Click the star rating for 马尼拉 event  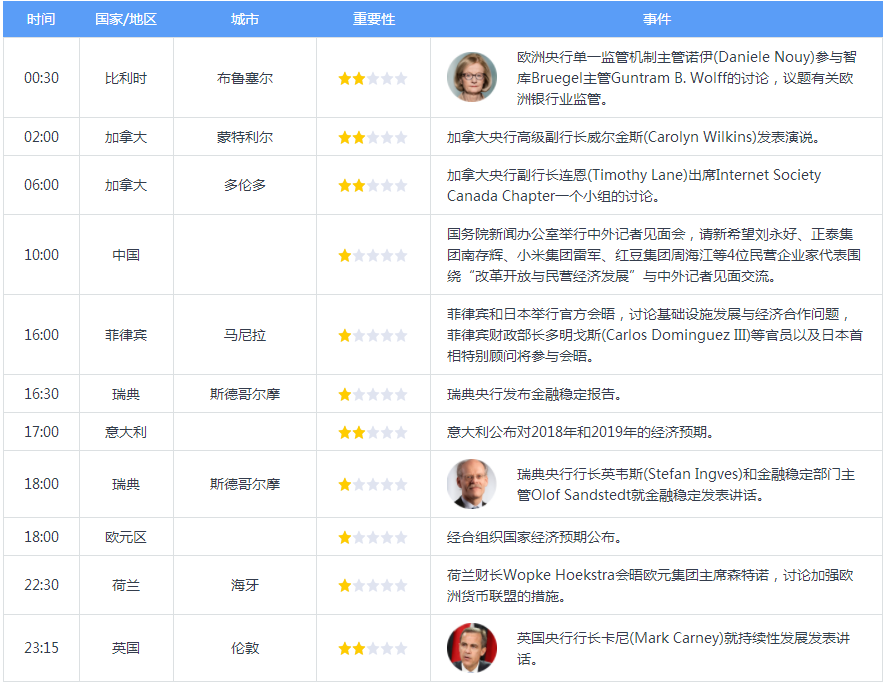pyautogui.click(x=372, y=336)
